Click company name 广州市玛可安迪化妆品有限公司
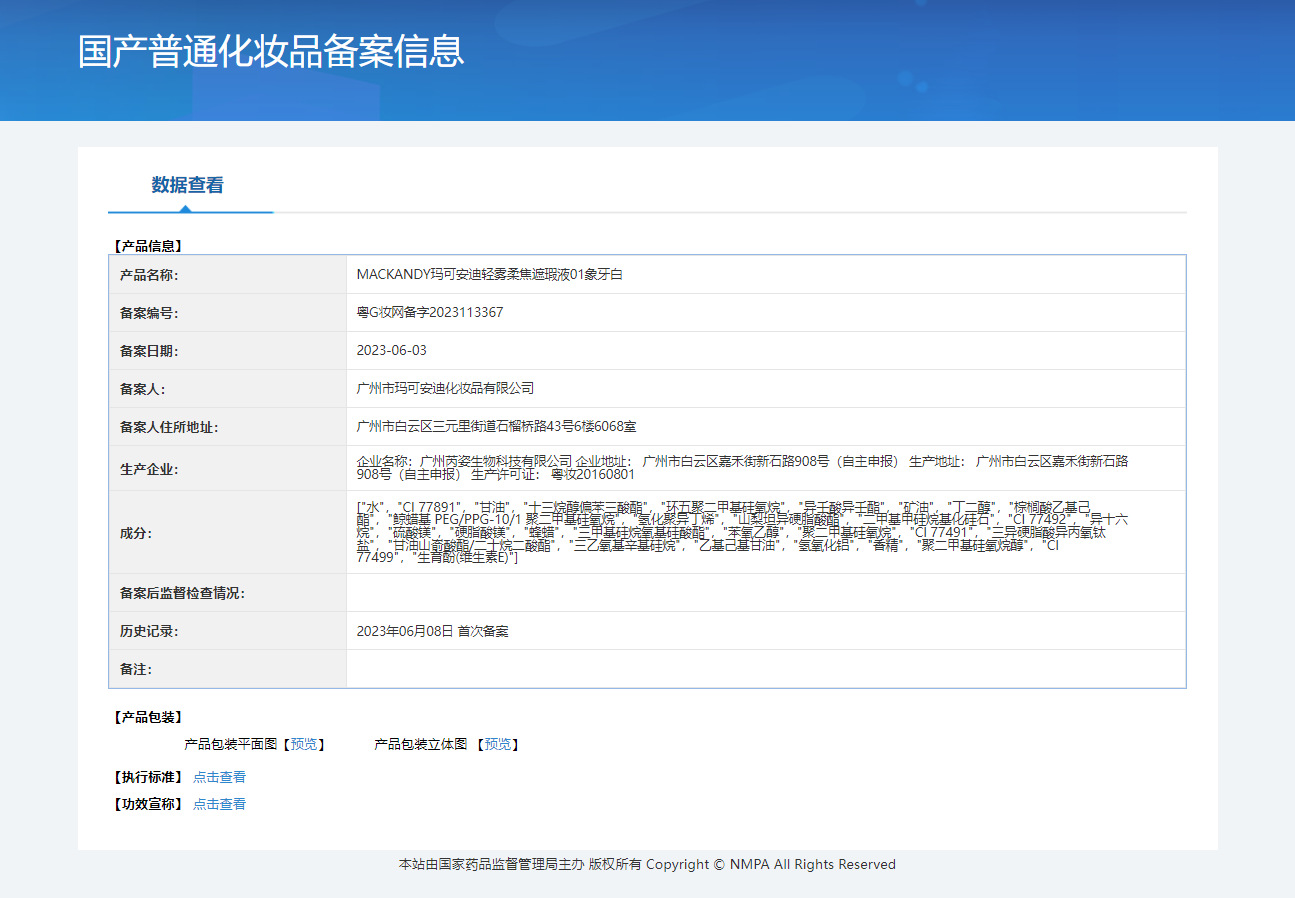This screenshot has height=898, width=1295. pyautogui.click(x=445, y=388)
